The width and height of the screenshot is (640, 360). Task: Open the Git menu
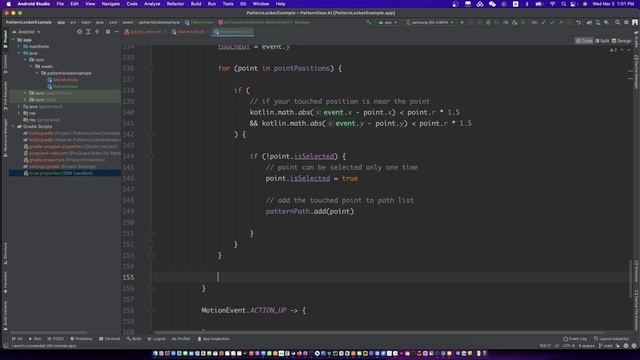coord(243,4)
